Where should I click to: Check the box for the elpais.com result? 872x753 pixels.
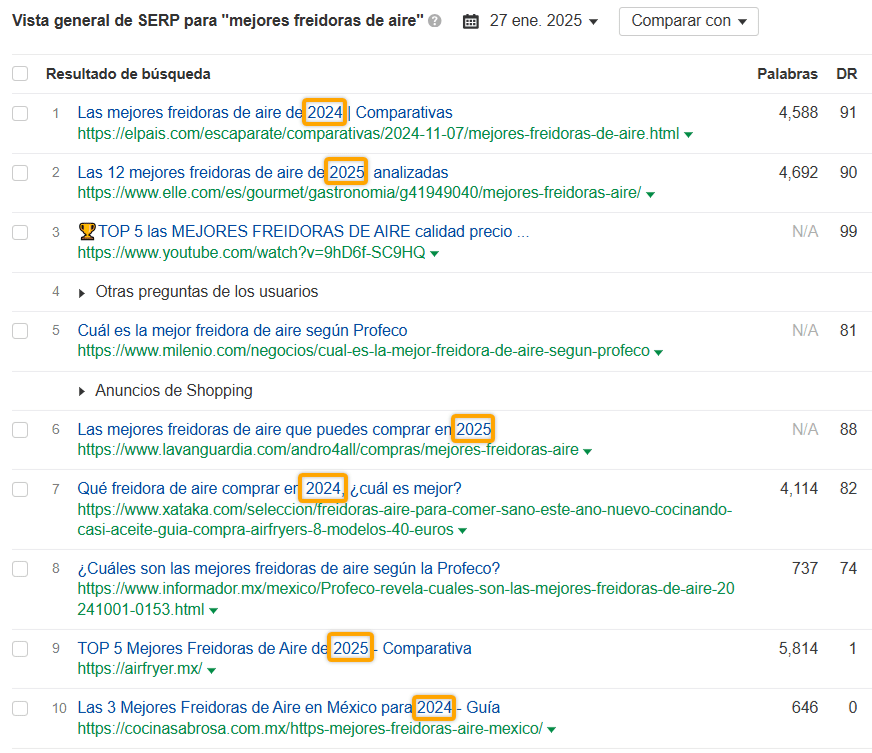click(x=20, y=113)
